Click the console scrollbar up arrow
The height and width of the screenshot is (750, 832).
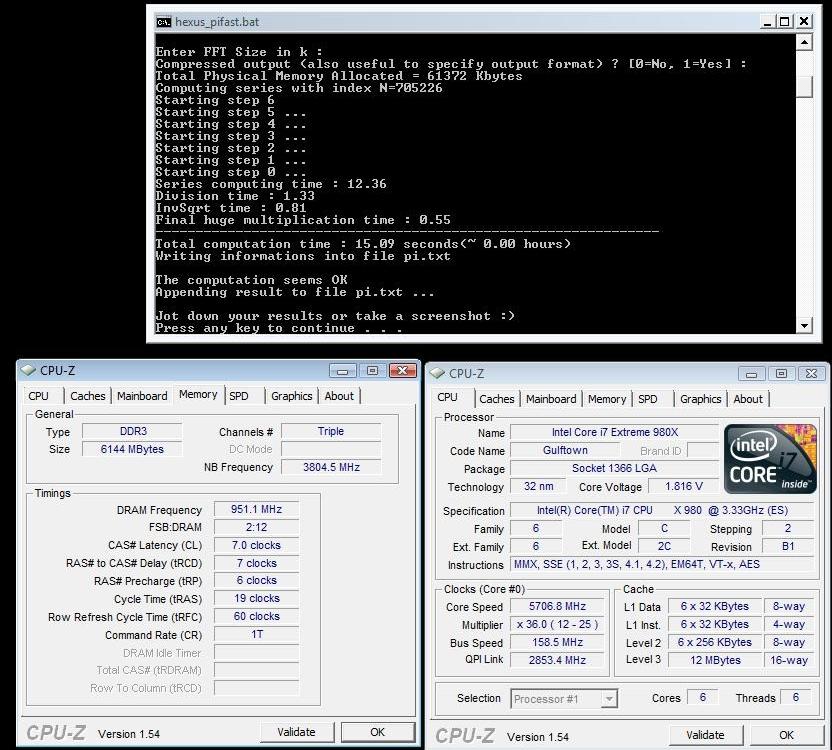coord(804,42)
